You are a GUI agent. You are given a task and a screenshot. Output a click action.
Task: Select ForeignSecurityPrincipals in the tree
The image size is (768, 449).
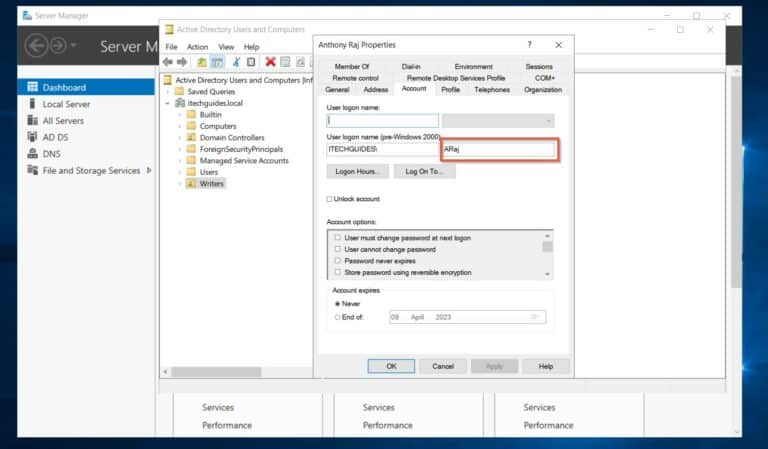click(241, 149)
